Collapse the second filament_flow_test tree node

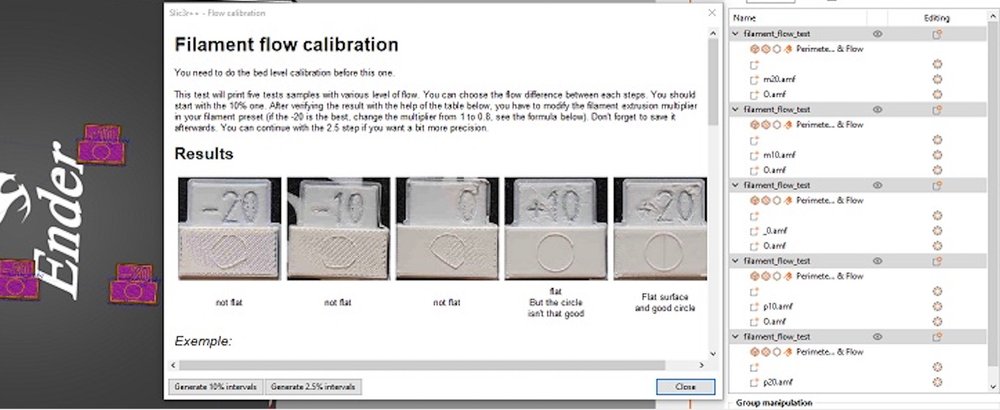[x=737, y=109]
